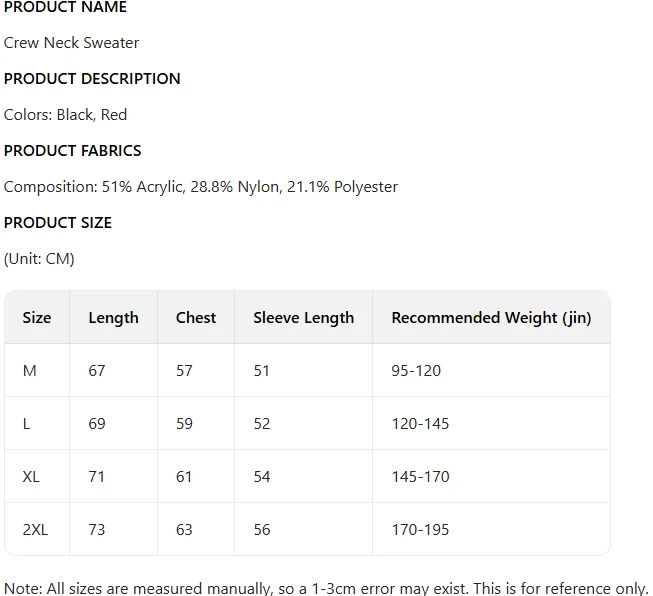Click the PRODUCT NAME heading
The height and width of the screenshot is (596, 653).
tap(65, 8)
